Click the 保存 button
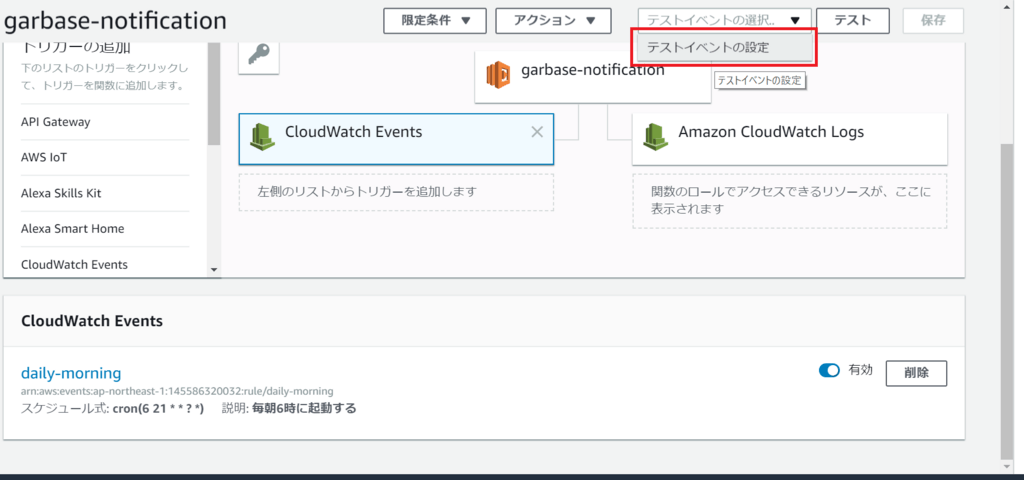This screenshot has width=1024, height=480. pos(933,20)
